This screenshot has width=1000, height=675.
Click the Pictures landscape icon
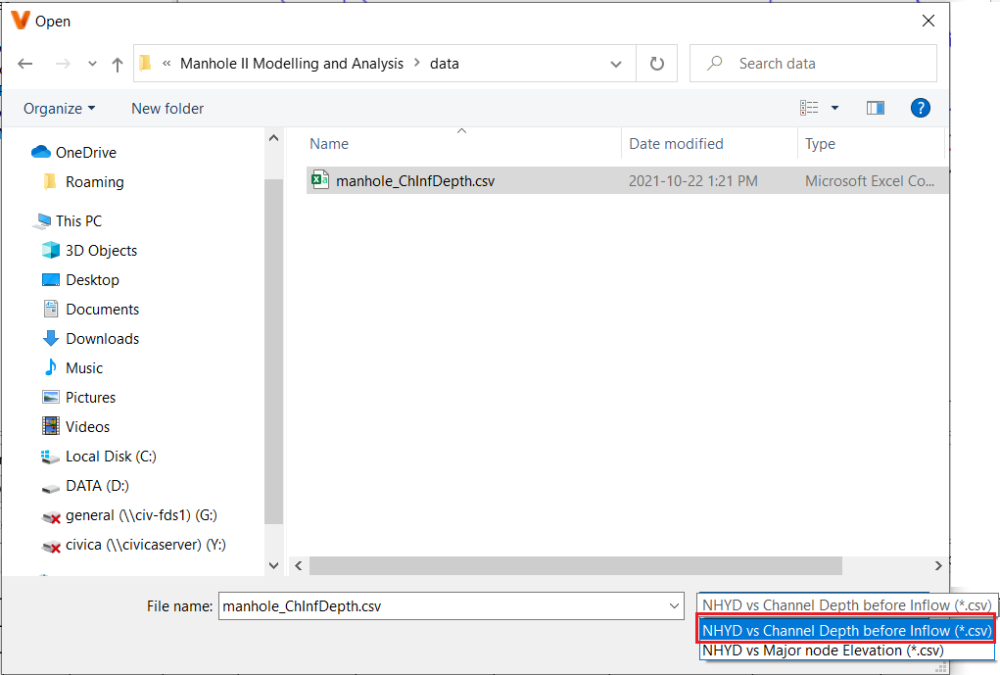[50, 397]
